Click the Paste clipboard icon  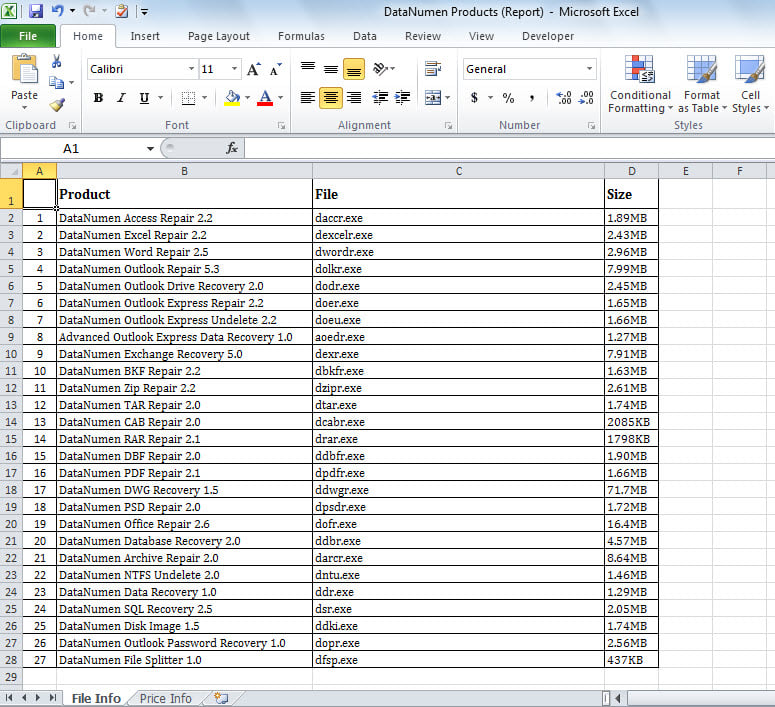tap(24, 69)
